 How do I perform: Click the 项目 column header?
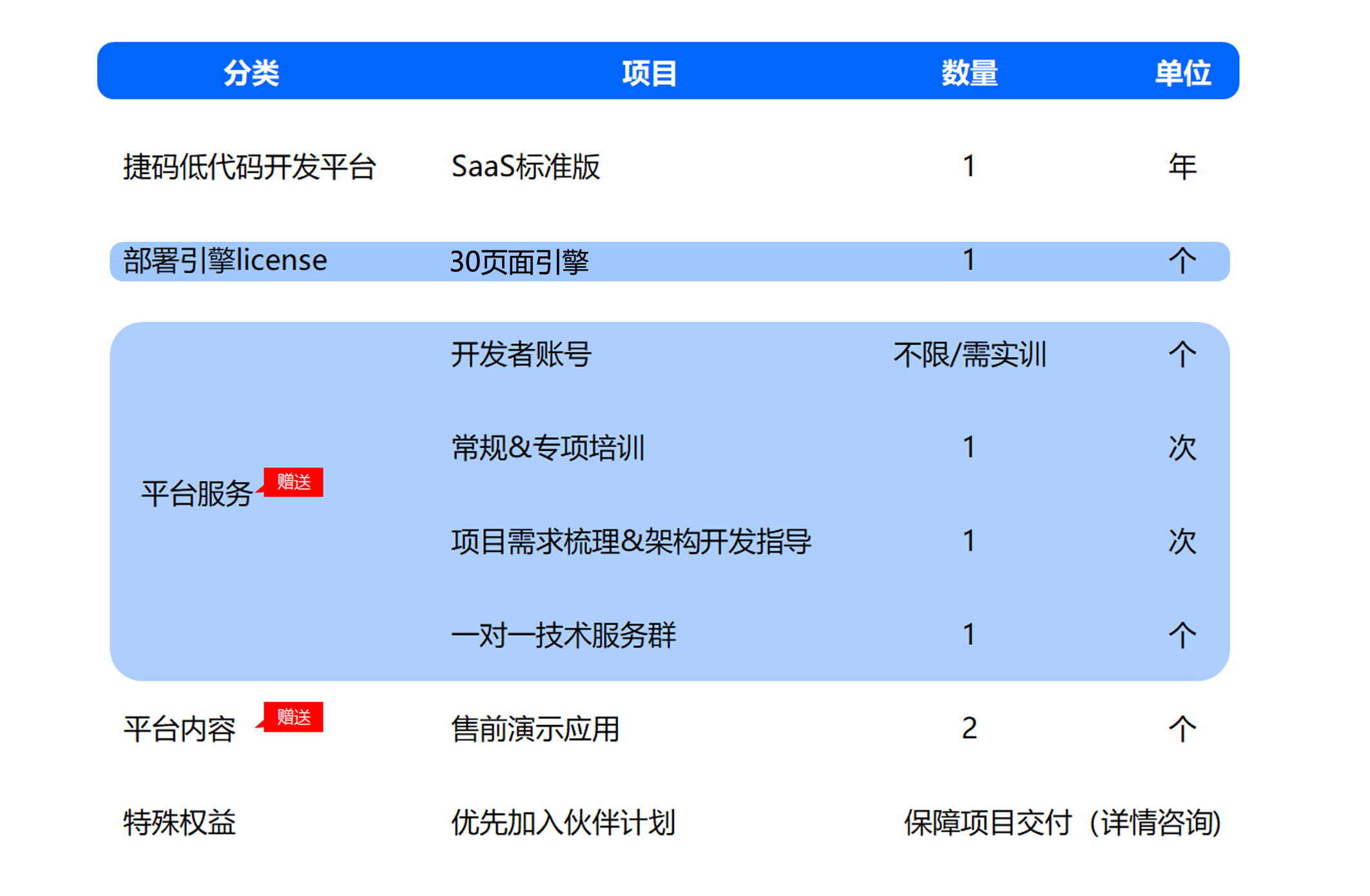(x=649, y=73)
